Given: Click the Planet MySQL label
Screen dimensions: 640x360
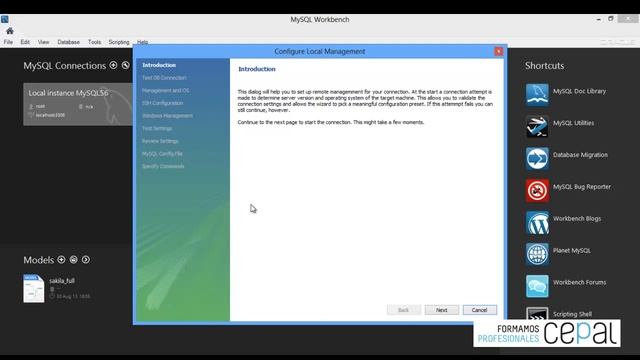Looking at the screenshot, I should tap(571, 250).
